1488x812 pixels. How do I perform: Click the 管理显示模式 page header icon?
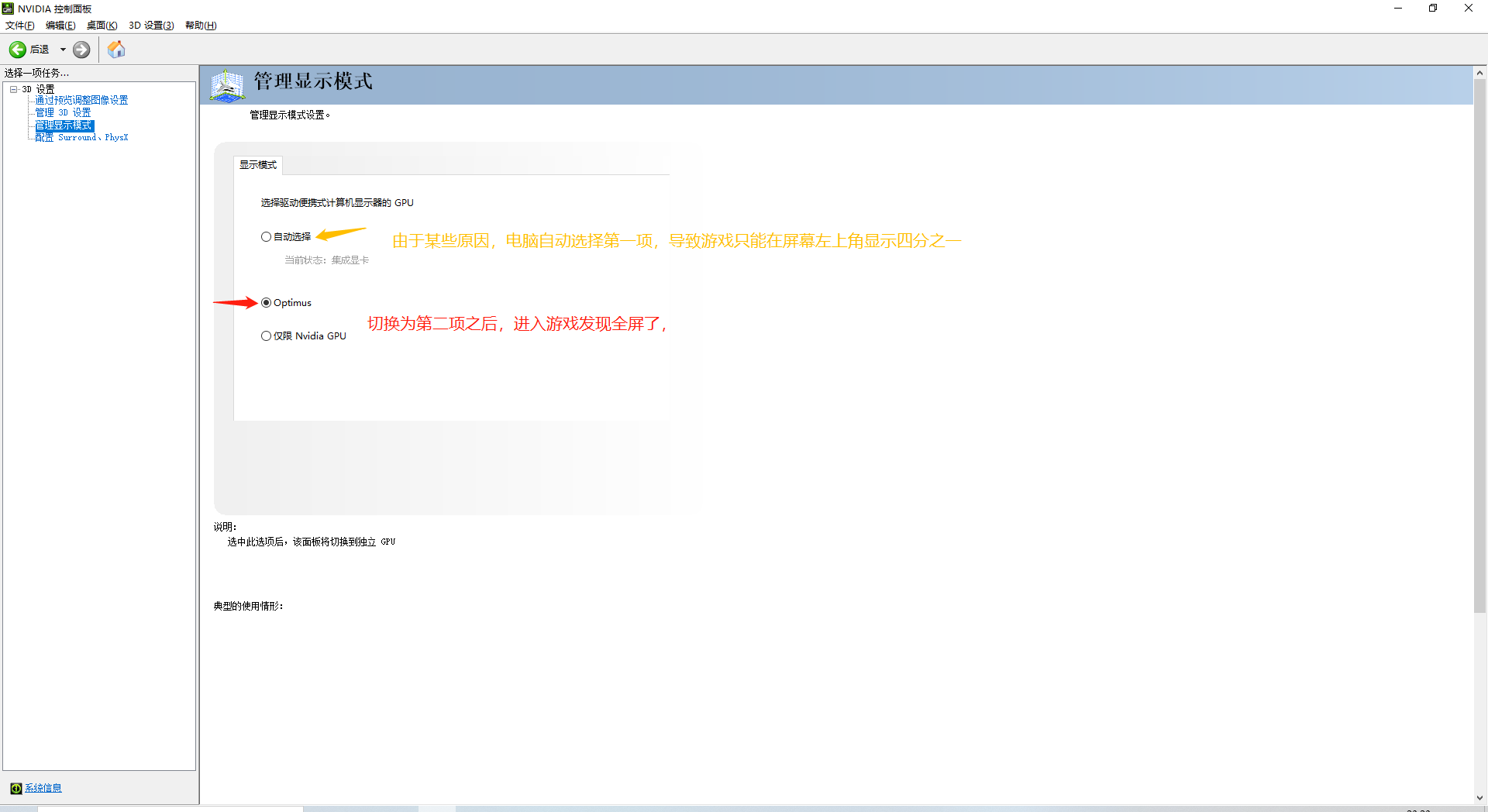pos(227,85)
